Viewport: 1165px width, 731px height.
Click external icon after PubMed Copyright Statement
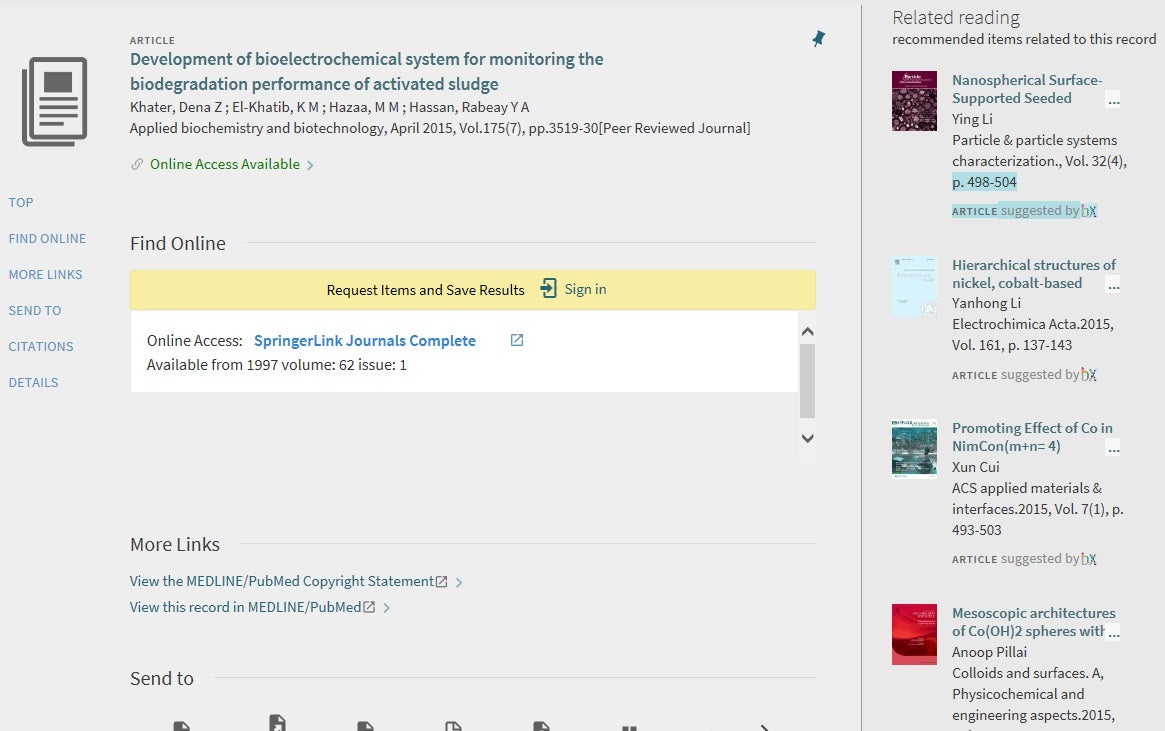click(442, 581)
